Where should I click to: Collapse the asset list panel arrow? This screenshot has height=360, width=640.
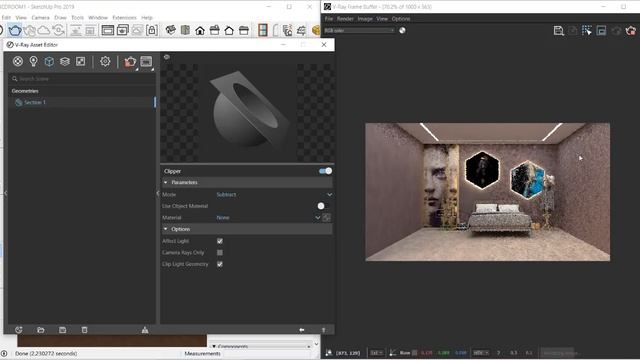[x=158, y=193]
